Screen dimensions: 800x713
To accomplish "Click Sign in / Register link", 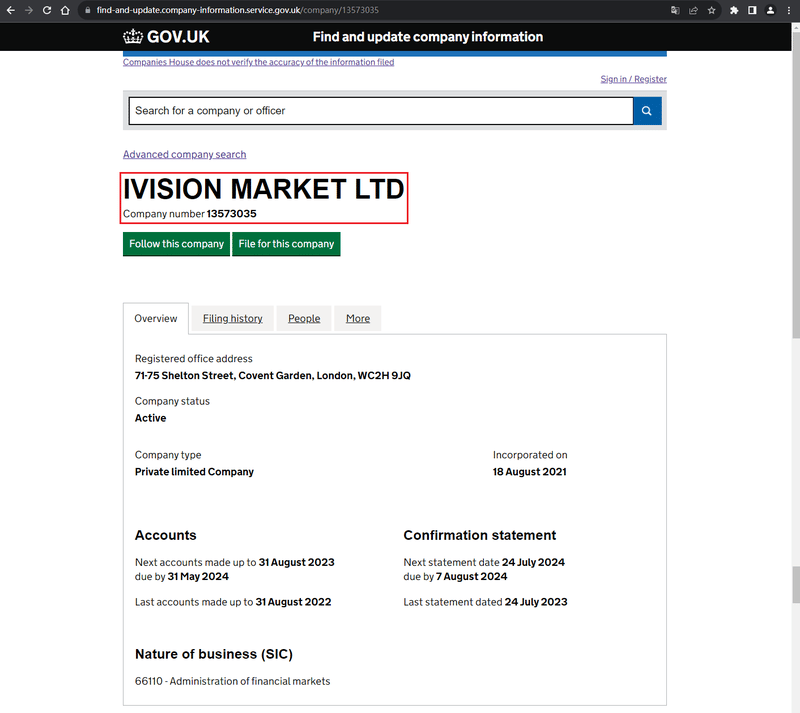I will [633, 79].
